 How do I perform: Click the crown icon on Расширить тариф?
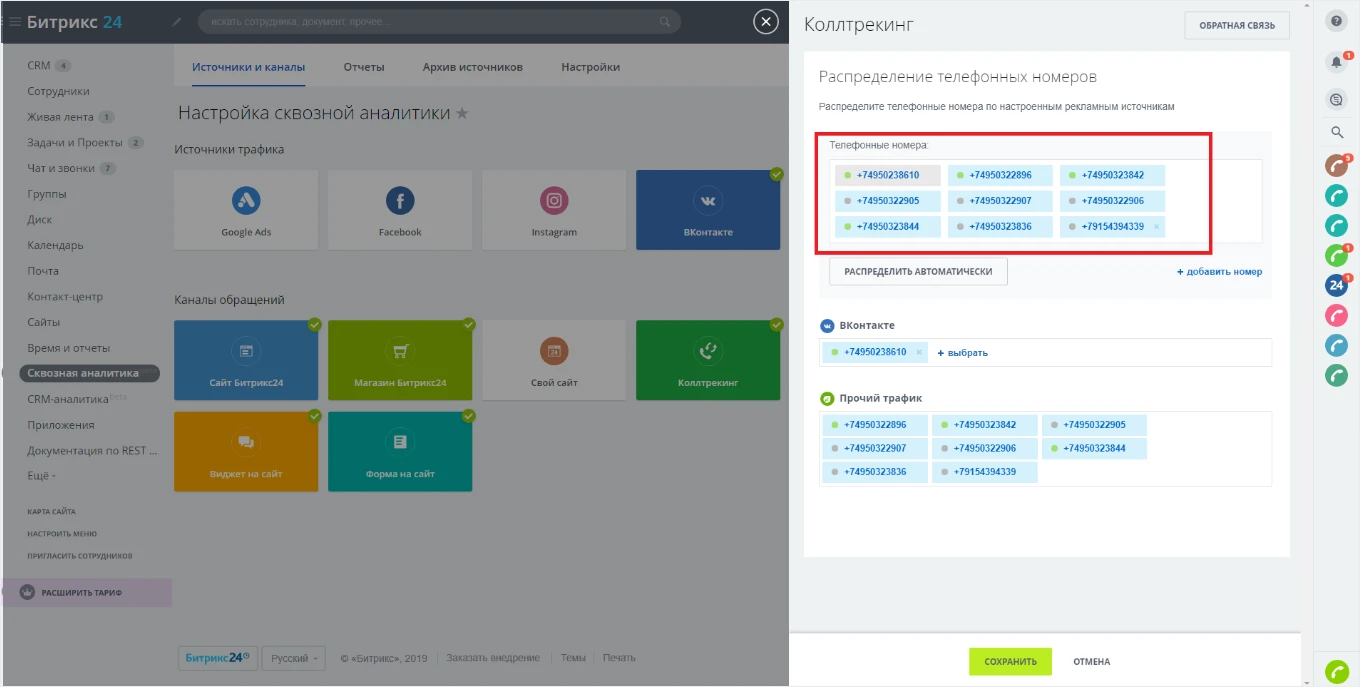coord(27,592)
